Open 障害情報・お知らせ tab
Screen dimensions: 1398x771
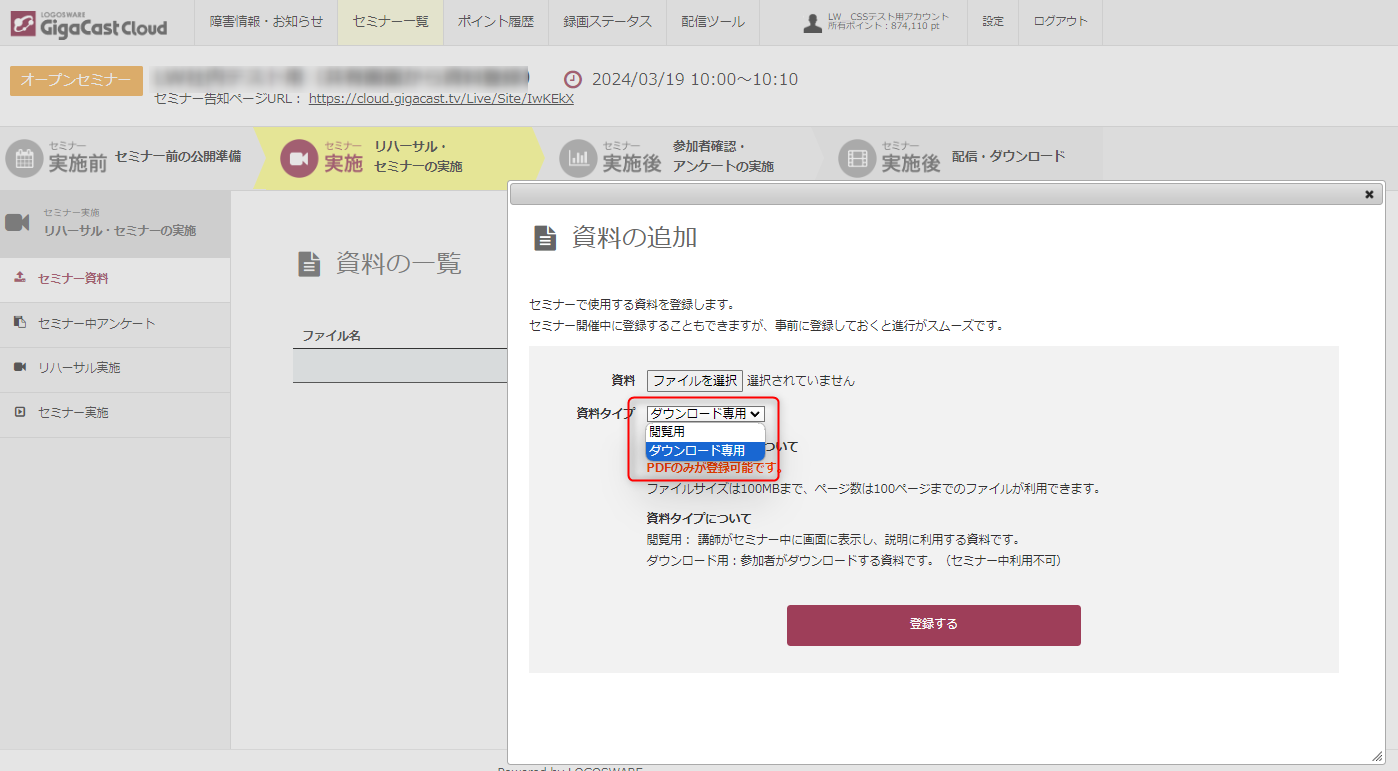click(266, 22)
